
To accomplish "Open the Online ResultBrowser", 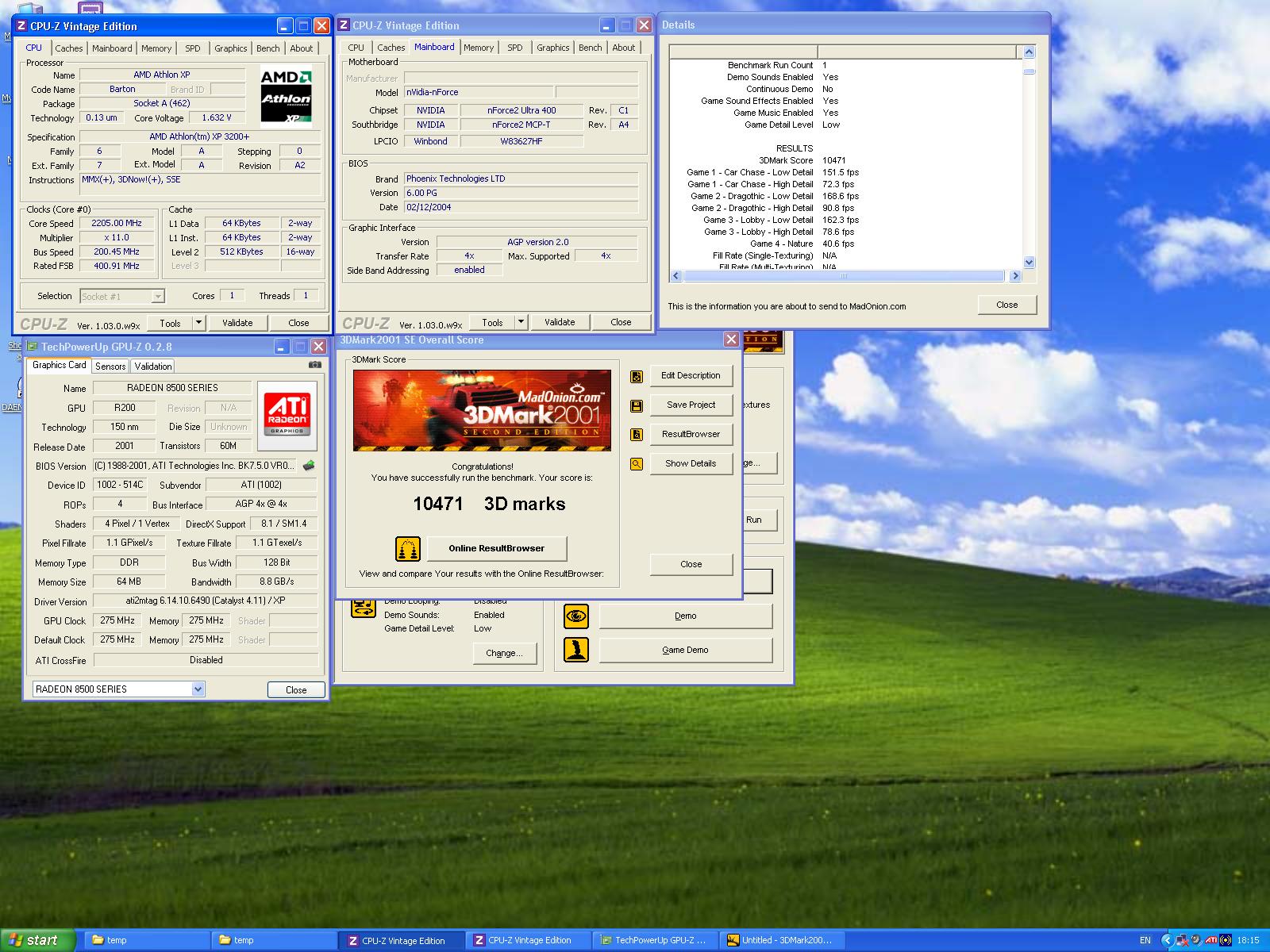I will click(x=497, y=548).
